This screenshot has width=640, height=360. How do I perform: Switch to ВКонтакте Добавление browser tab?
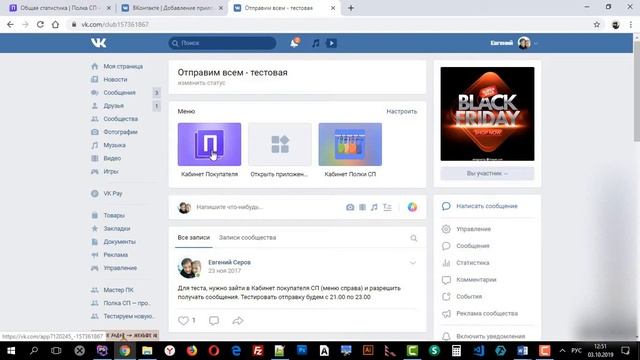pyautogui.click(x=173, y=8)
